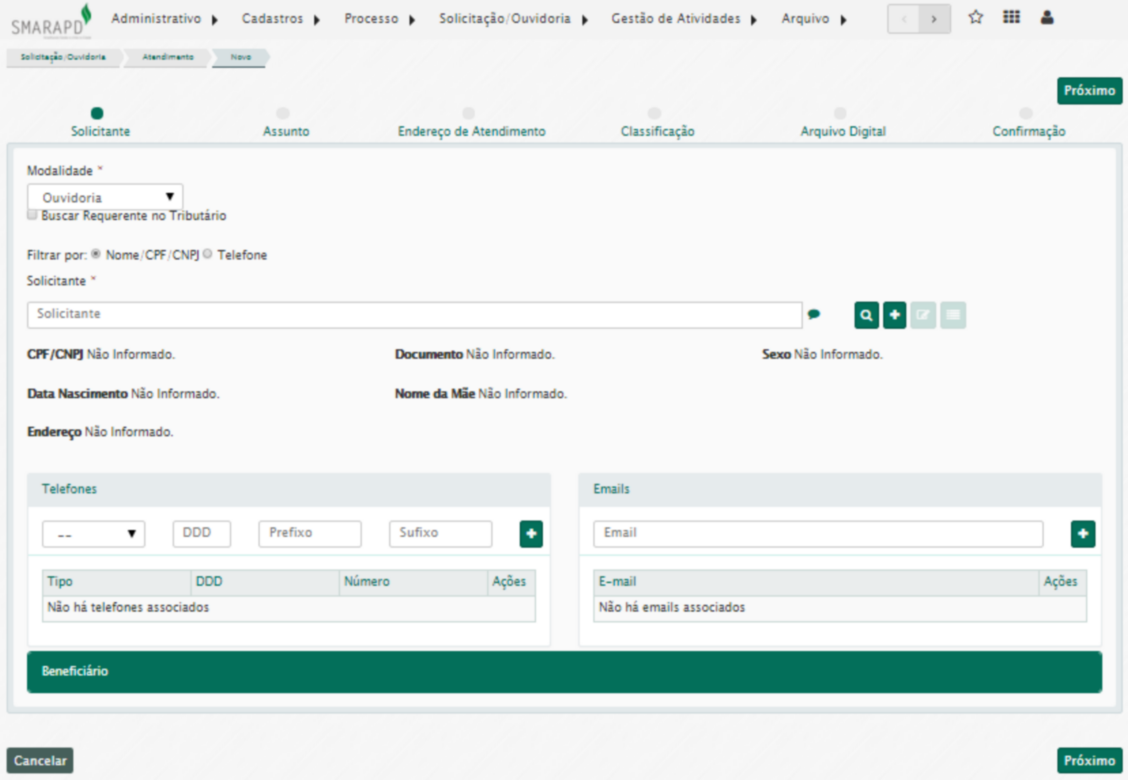Click the star favorites icon
Image resolution: width=1128 pixels, height=780 pixels.
click(x=975, y=18)
